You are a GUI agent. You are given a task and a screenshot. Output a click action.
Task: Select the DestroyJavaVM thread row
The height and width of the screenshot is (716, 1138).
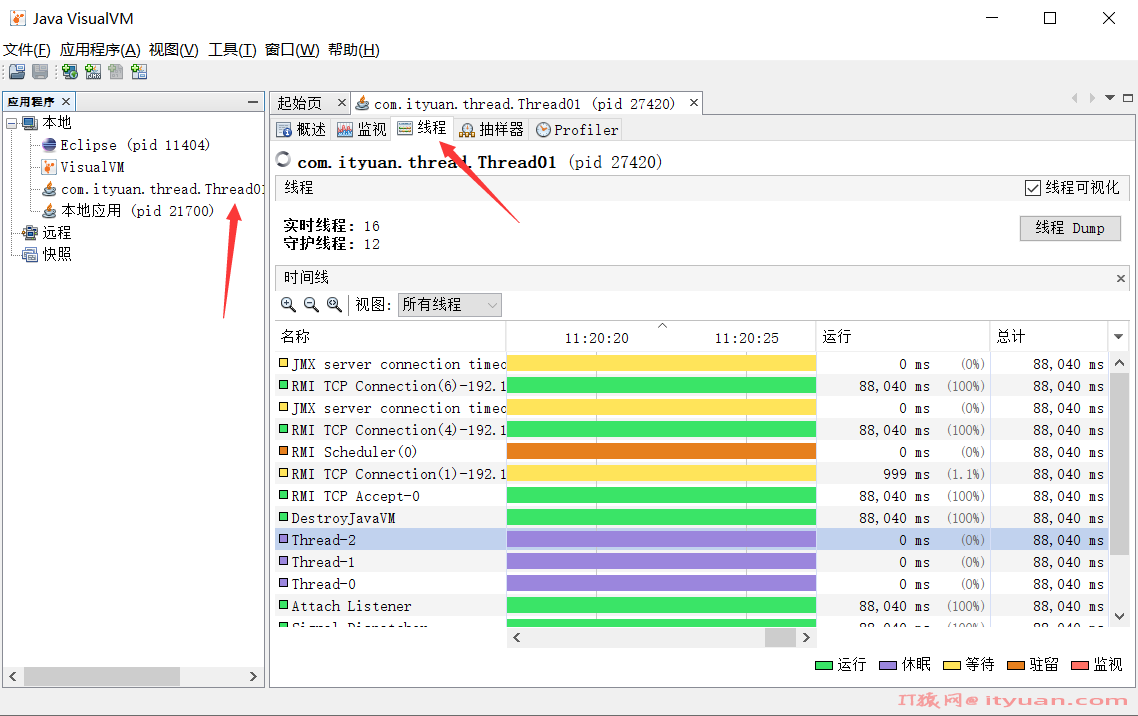pyautogui.click(x=692, y=518)
